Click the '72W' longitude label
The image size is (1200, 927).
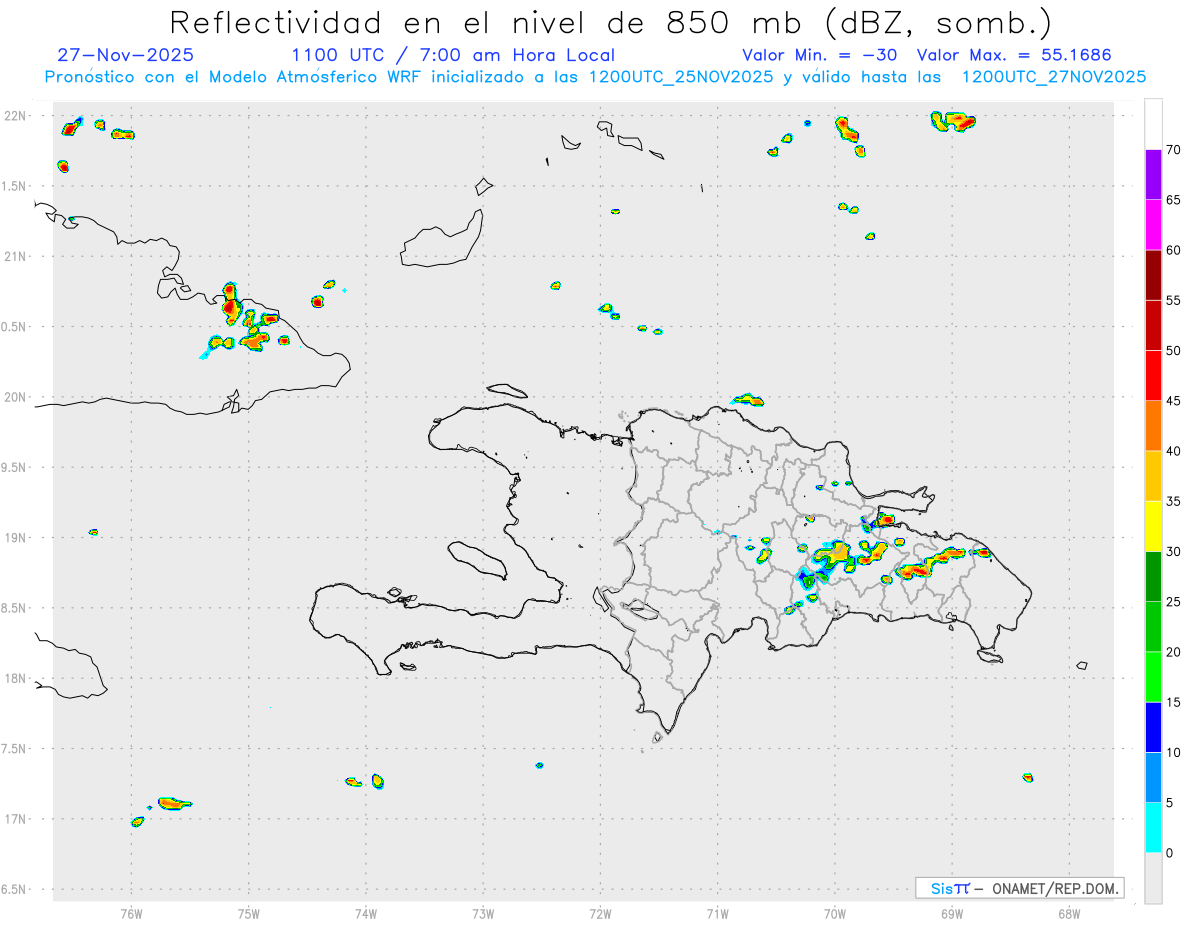point(600,913)
